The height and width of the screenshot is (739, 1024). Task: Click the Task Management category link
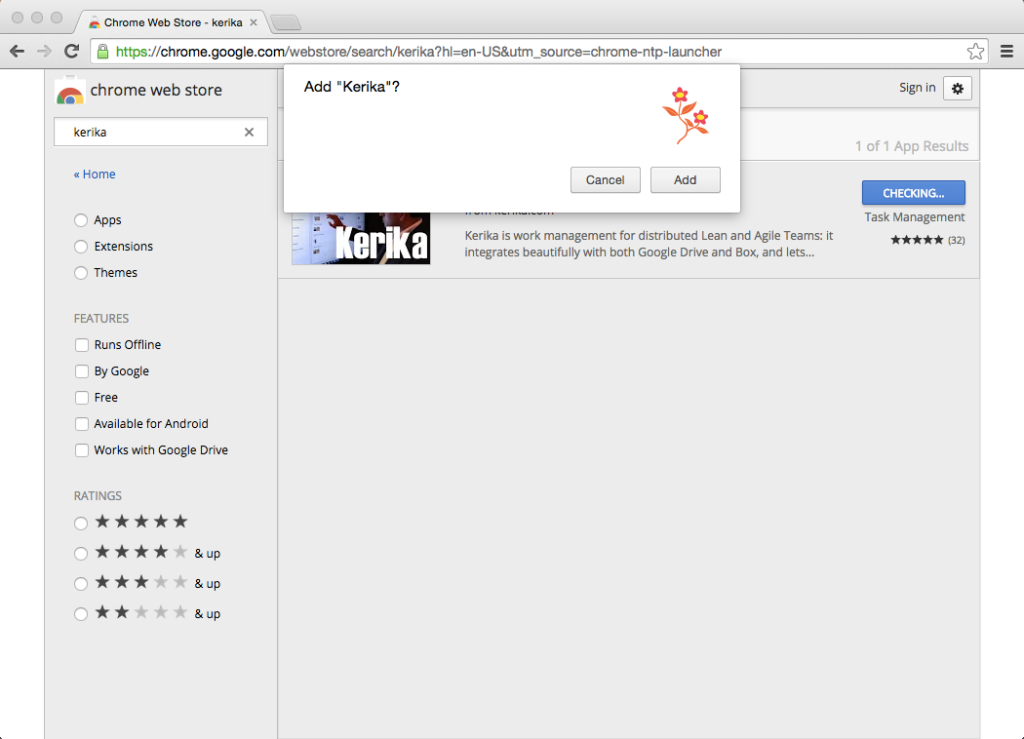914,217
